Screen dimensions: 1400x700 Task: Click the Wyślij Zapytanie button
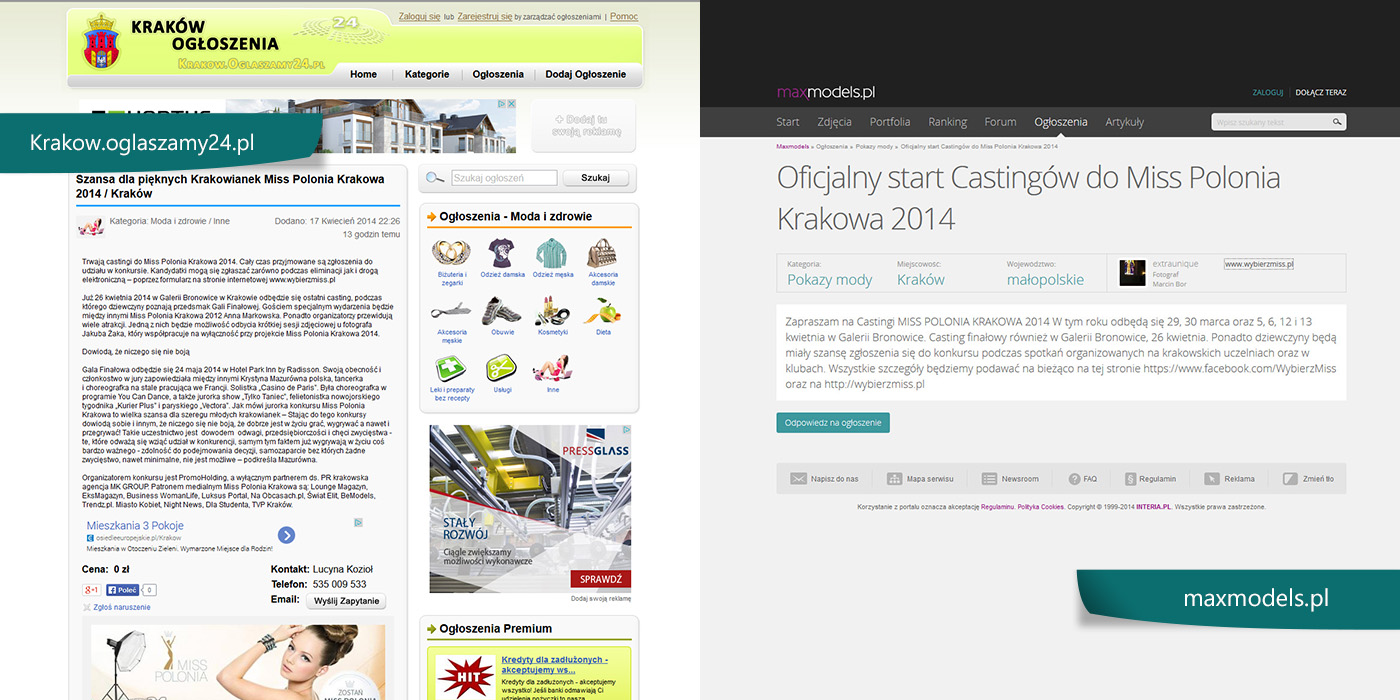pyautogui.click(x=346, y=601)
